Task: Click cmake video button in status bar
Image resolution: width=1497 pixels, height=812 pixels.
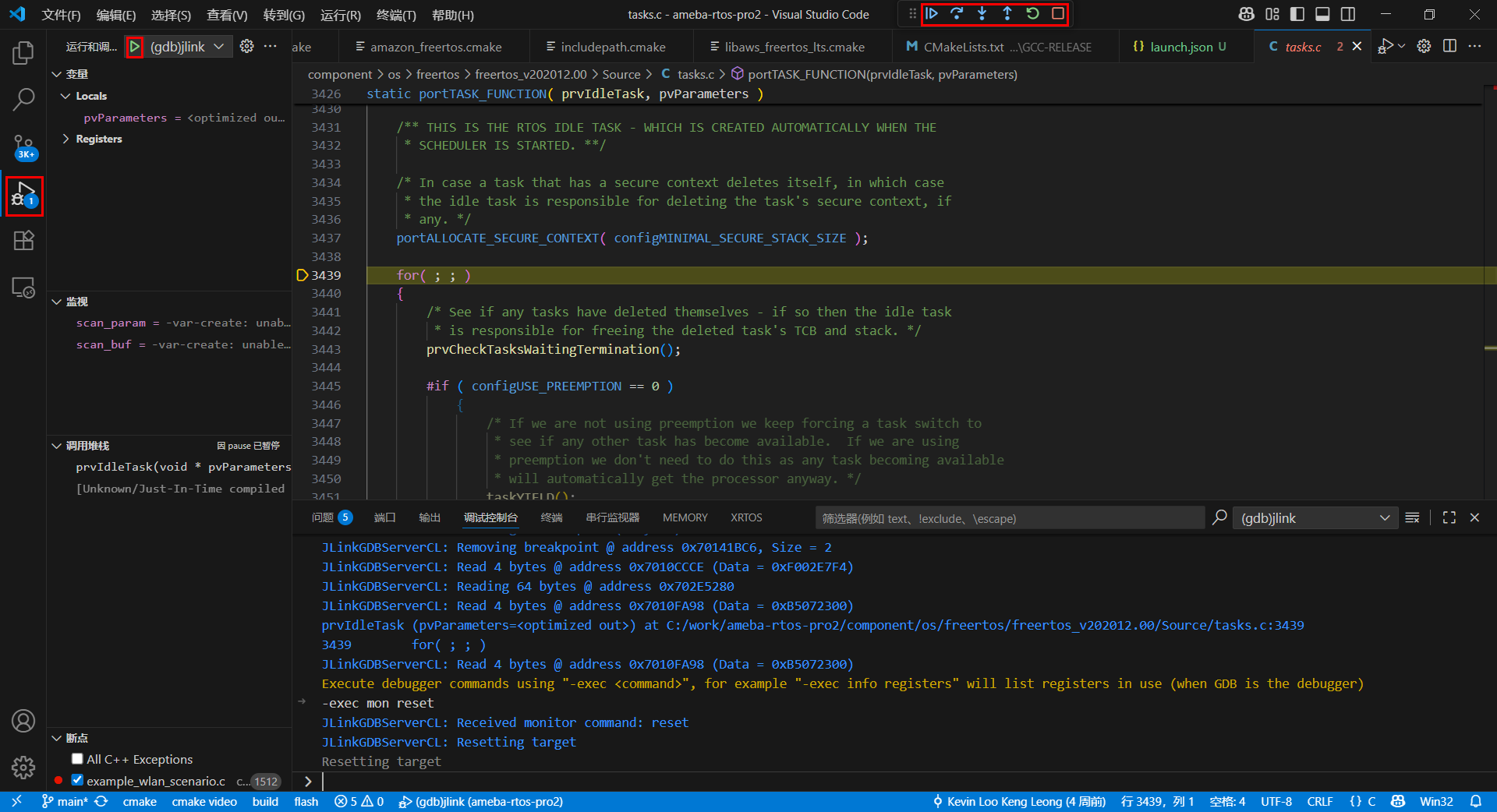Action: click(x=204, y=802)
